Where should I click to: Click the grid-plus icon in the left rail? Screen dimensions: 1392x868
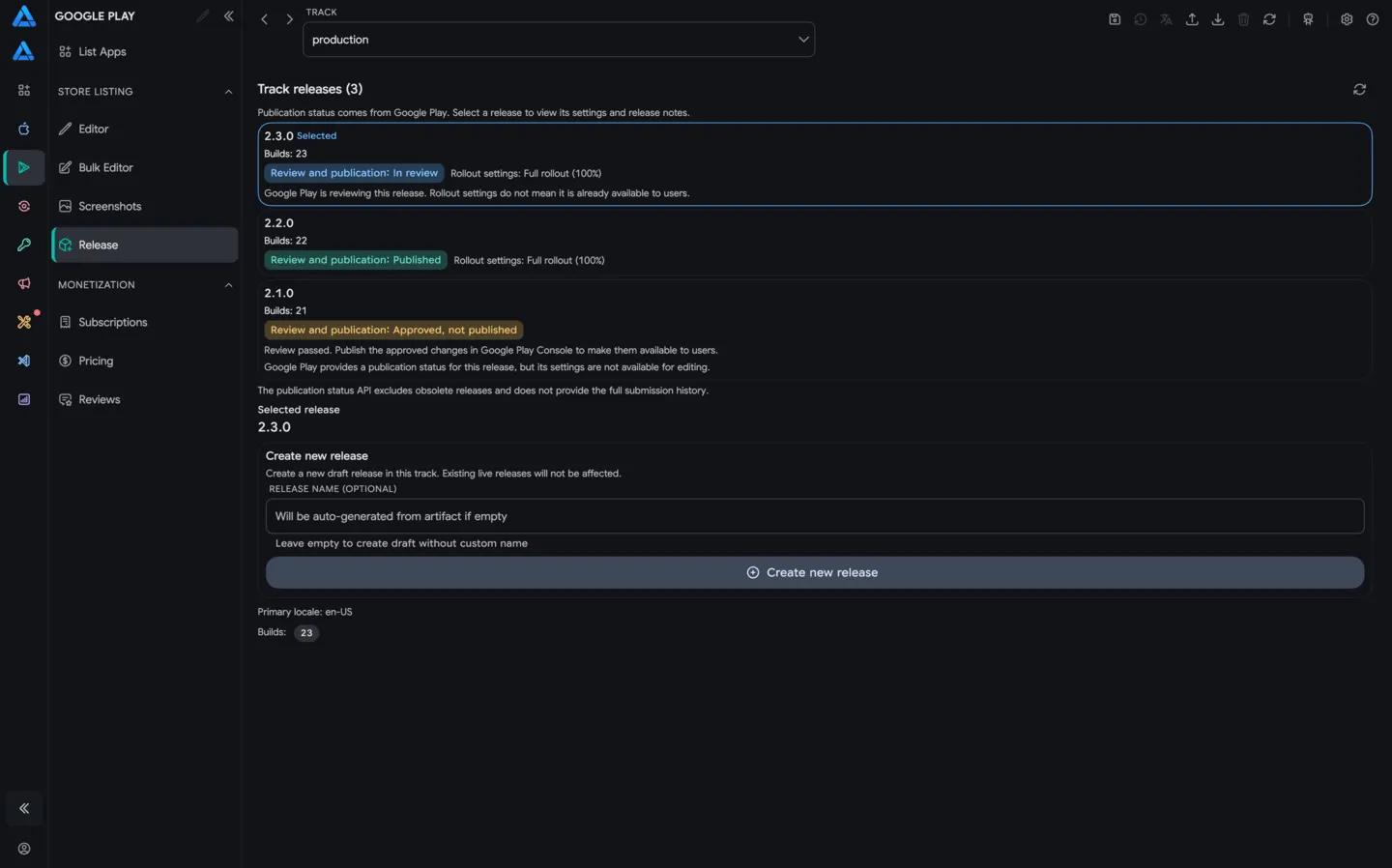click(24, 90)
